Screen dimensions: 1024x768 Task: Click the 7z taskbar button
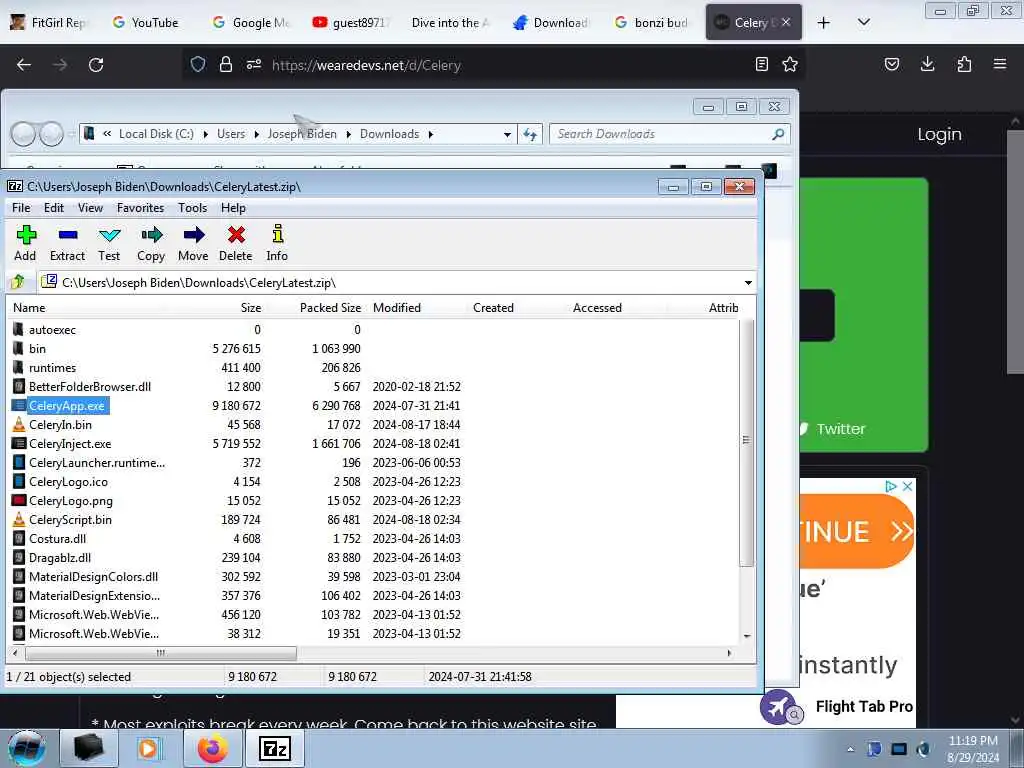tap(275, 748)
